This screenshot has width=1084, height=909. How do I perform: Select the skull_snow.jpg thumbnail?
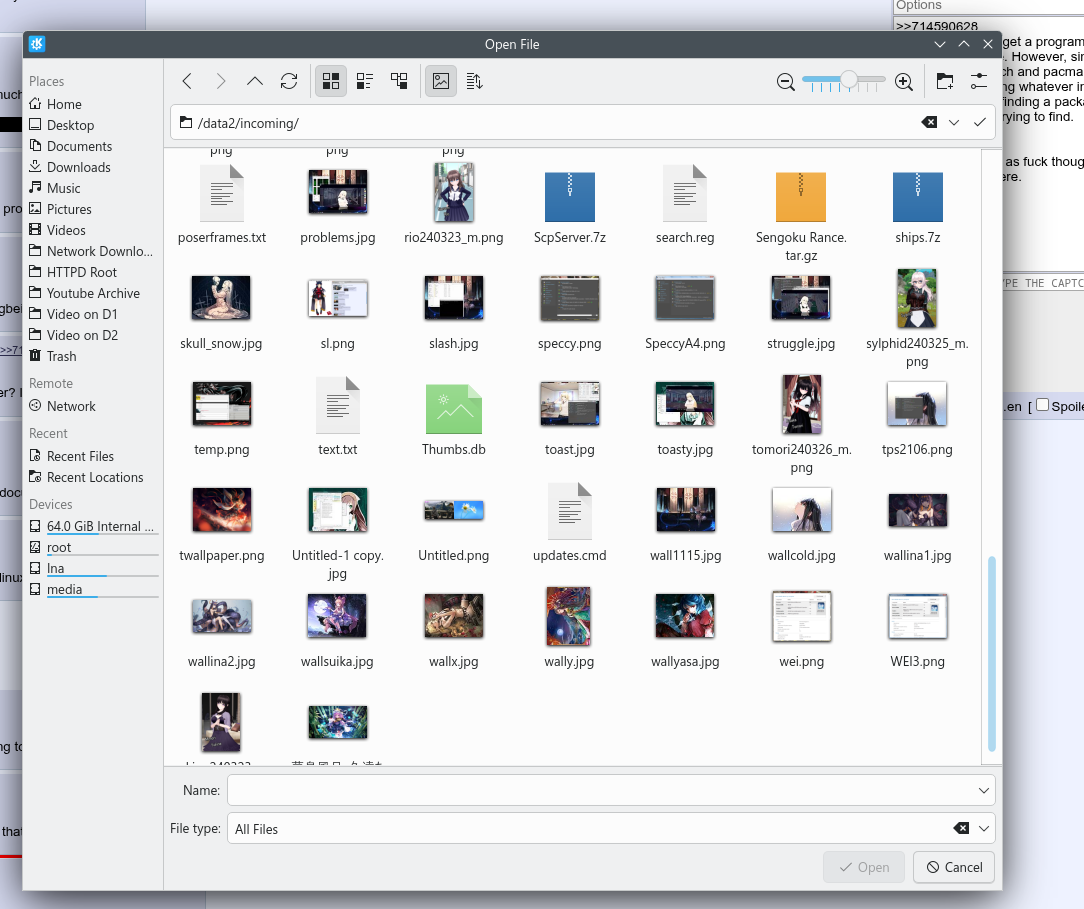(221, 298)
